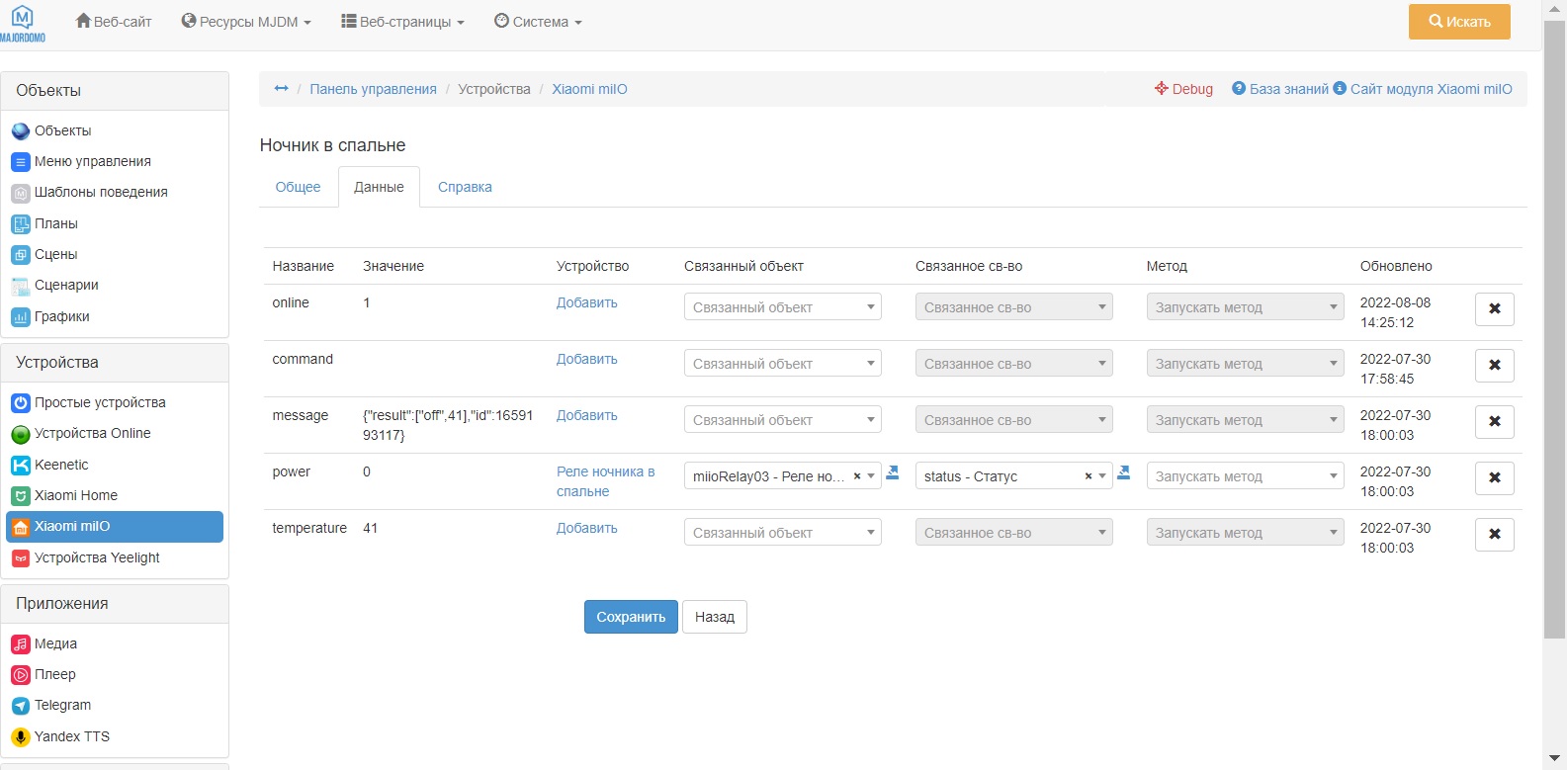Click the page's vertical scrollbar
The width and height of the screenshot is (1568, 770).
pos(1554,326)
